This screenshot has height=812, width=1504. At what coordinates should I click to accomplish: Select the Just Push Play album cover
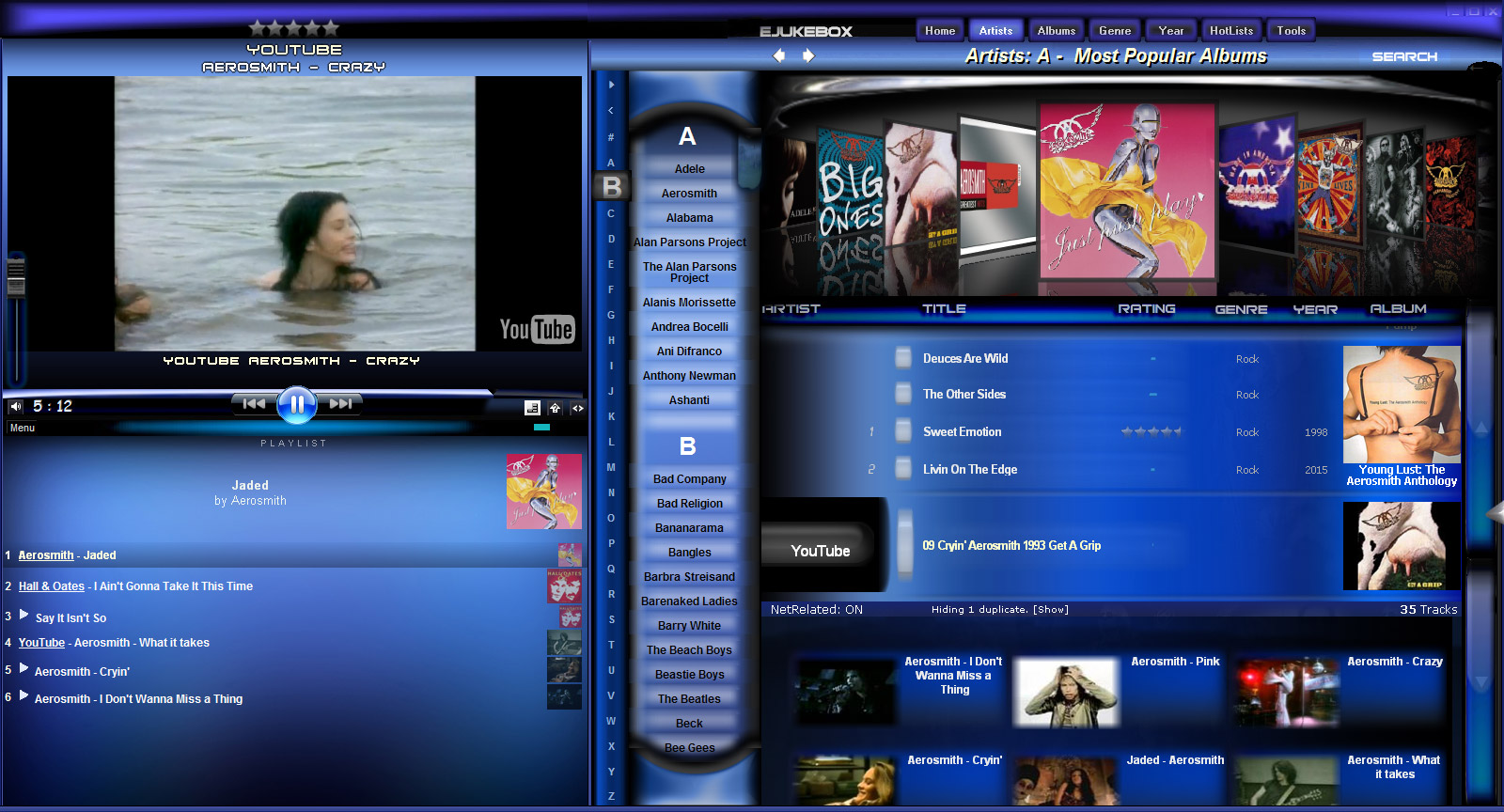[x=1127, y=192]
